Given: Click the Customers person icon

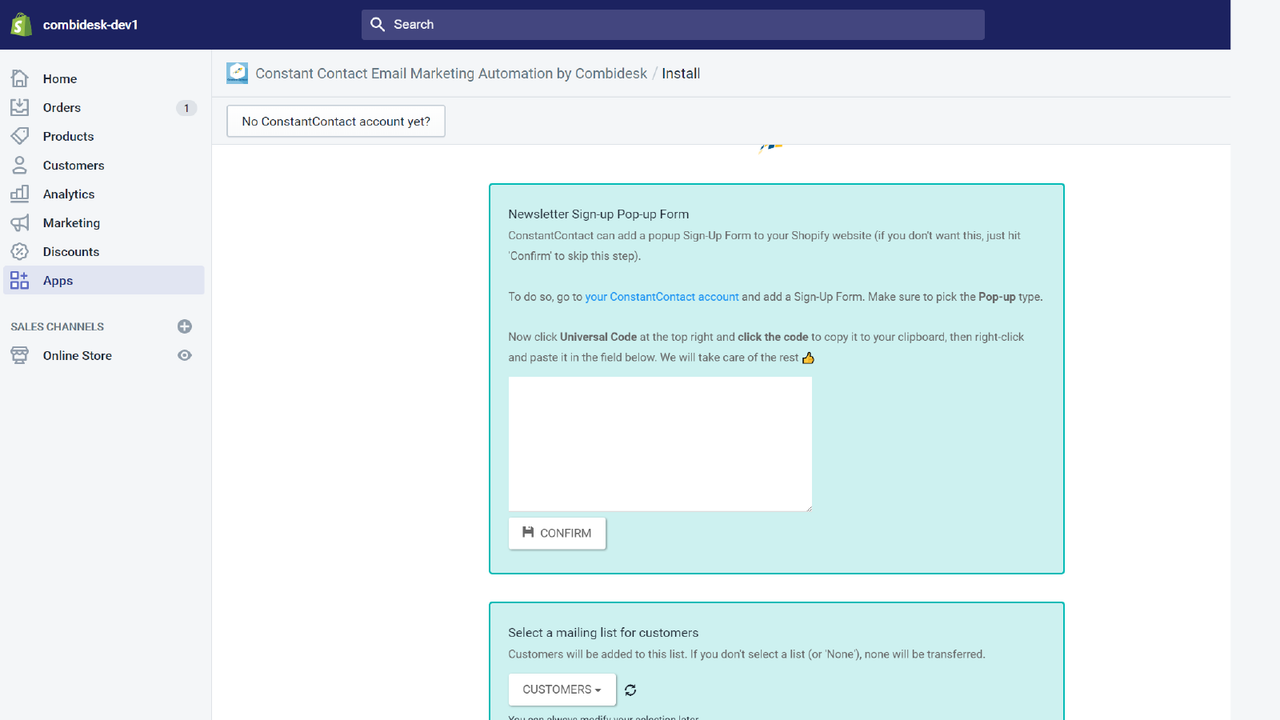Looking at the screenshot, I should point(19,165).
